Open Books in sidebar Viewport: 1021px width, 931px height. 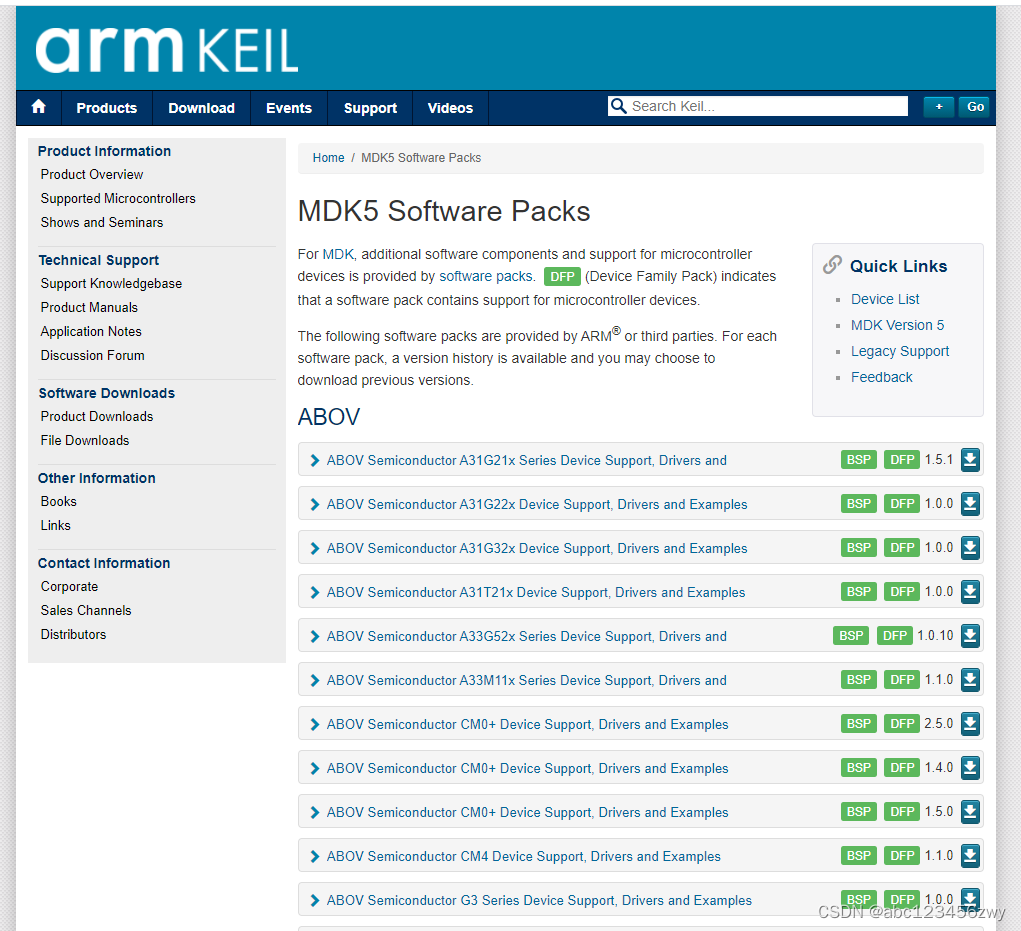tap(59, 501)
